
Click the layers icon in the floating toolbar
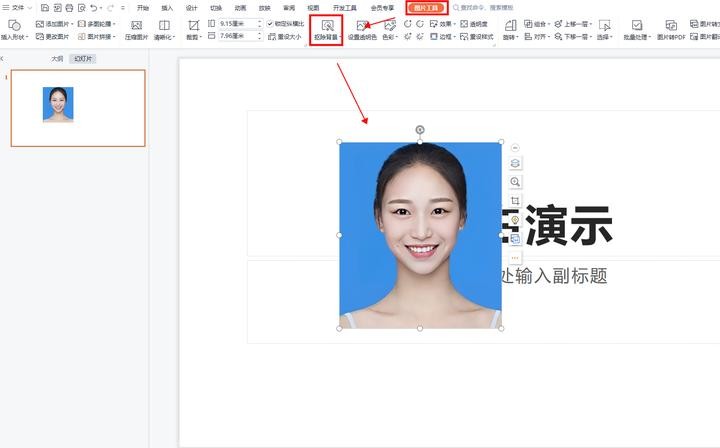click(515, 164)
